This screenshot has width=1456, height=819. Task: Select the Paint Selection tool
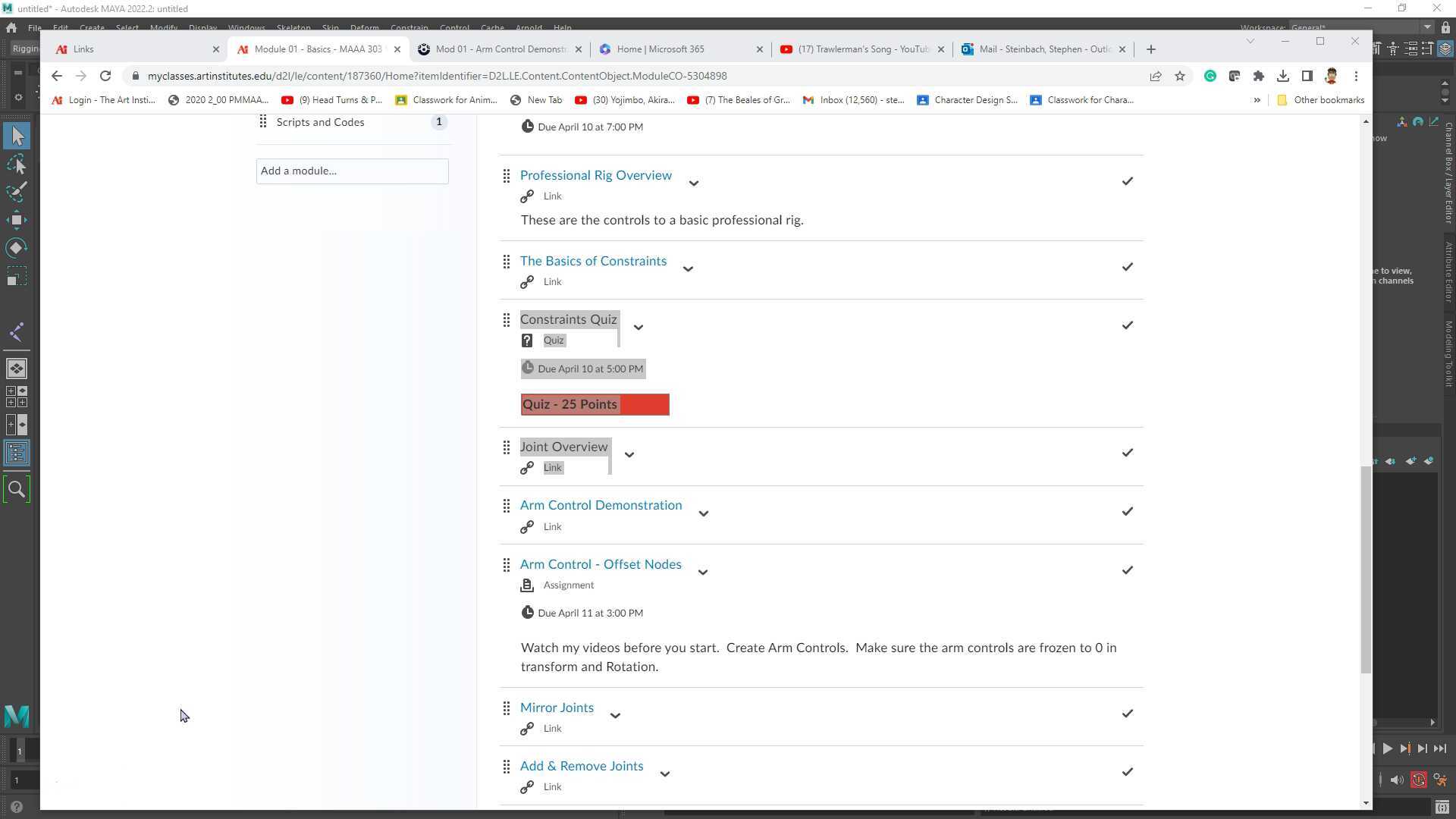pos(17,192)
